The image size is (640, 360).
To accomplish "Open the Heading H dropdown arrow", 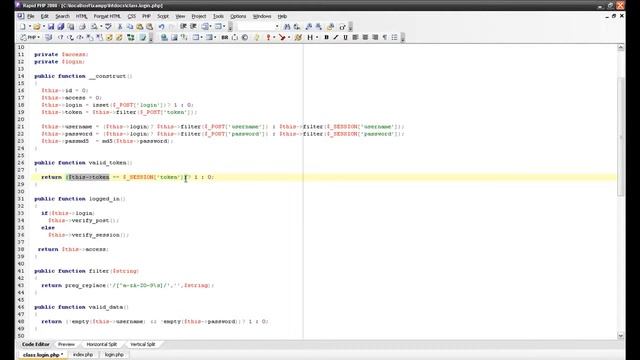I will 317,38.
